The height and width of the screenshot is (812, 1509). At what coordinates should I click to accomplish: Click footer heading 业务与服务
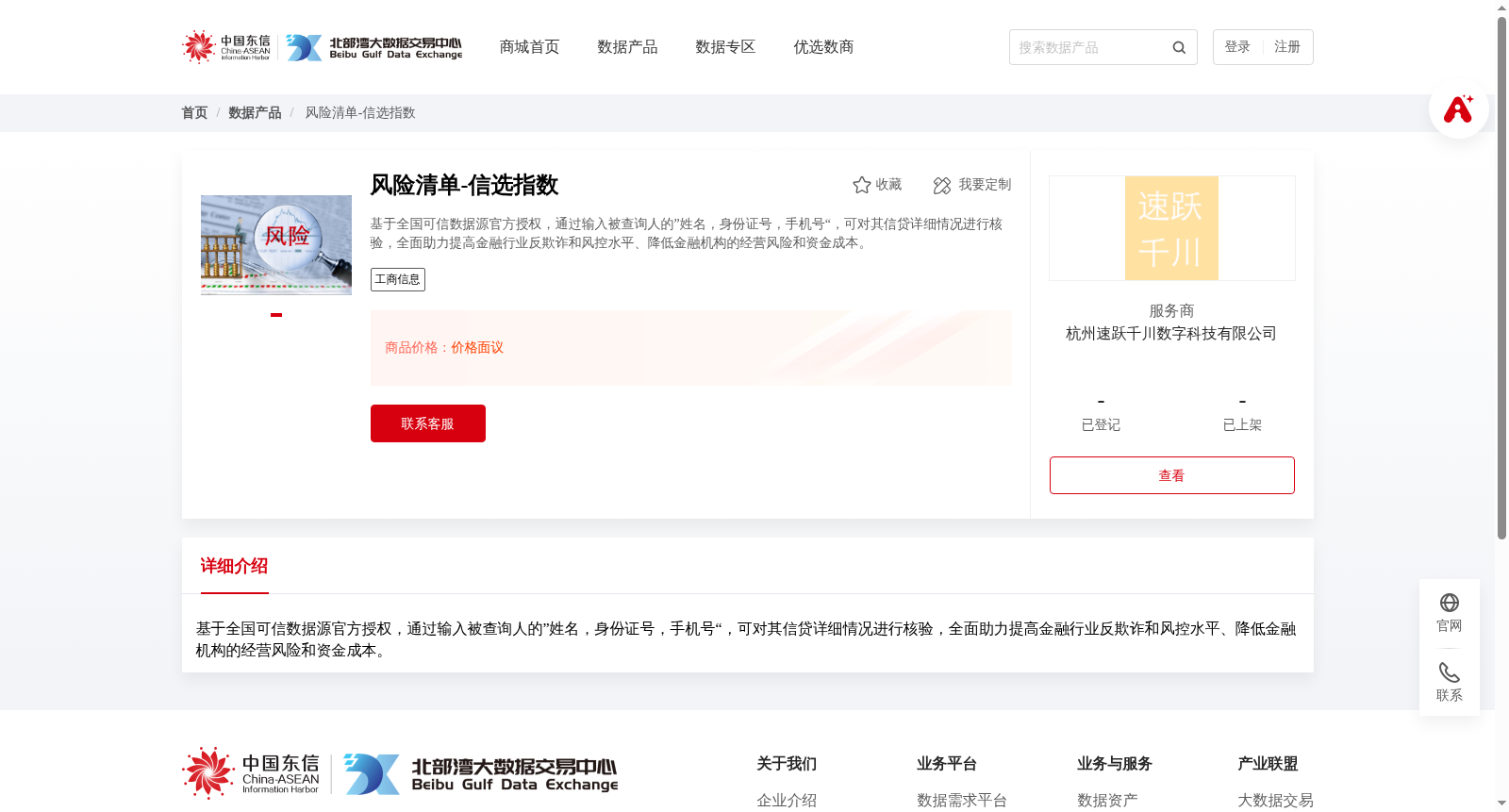pyautogui.click(x=1115, y=764)
